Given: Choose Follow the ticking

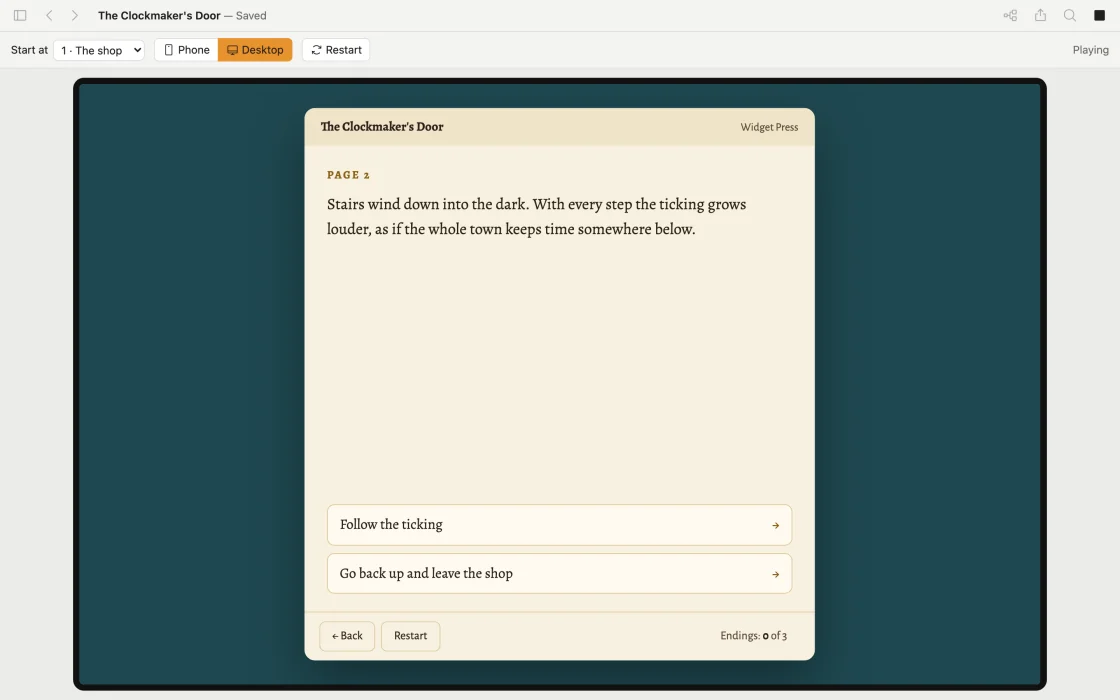Looking at the screenshot, I should [x=559, y=525].
